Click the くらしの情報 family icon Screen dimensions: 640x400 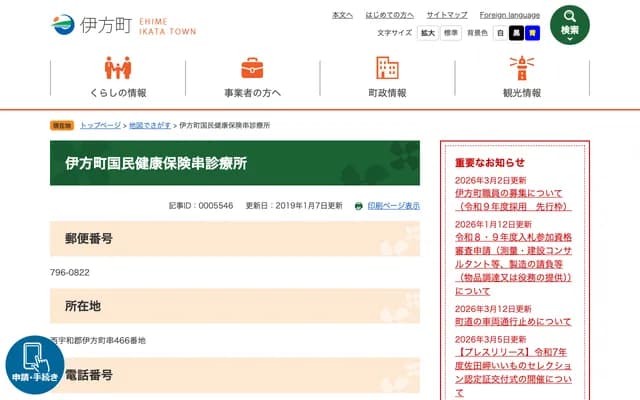(x=118, y=68)
